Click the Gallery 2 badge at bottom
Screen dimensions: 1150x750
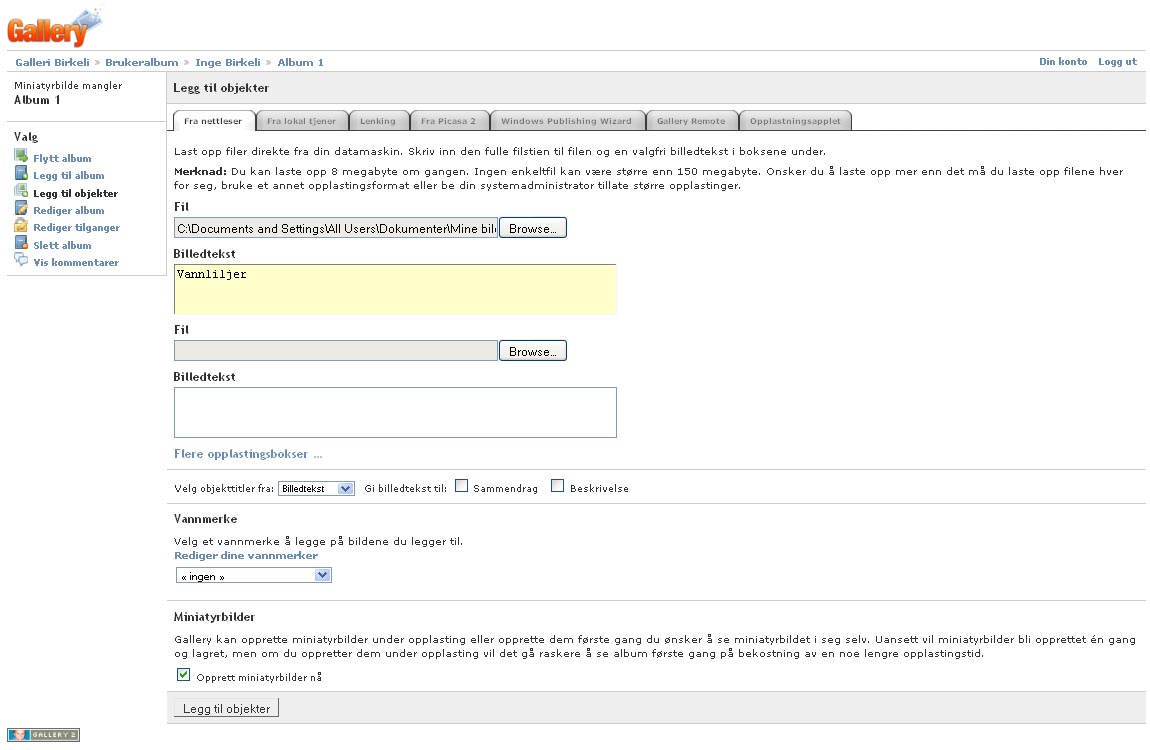pyautogui.click(x=43, y=735)
